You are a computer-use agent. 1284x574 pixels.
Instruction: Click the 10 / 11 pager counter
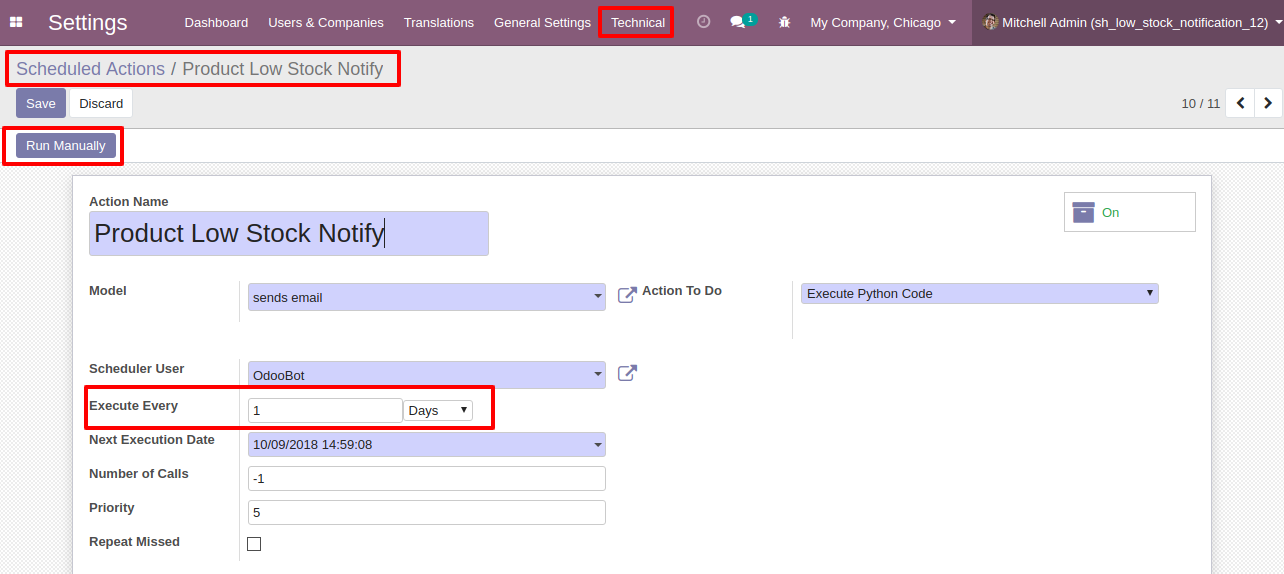click(1201, 103)
